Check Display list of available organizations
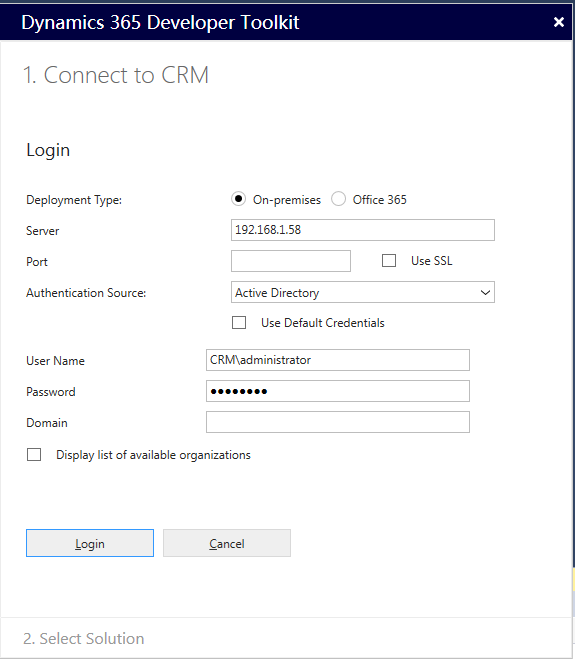Screen dimensions: 575x659 click(34, 454)
